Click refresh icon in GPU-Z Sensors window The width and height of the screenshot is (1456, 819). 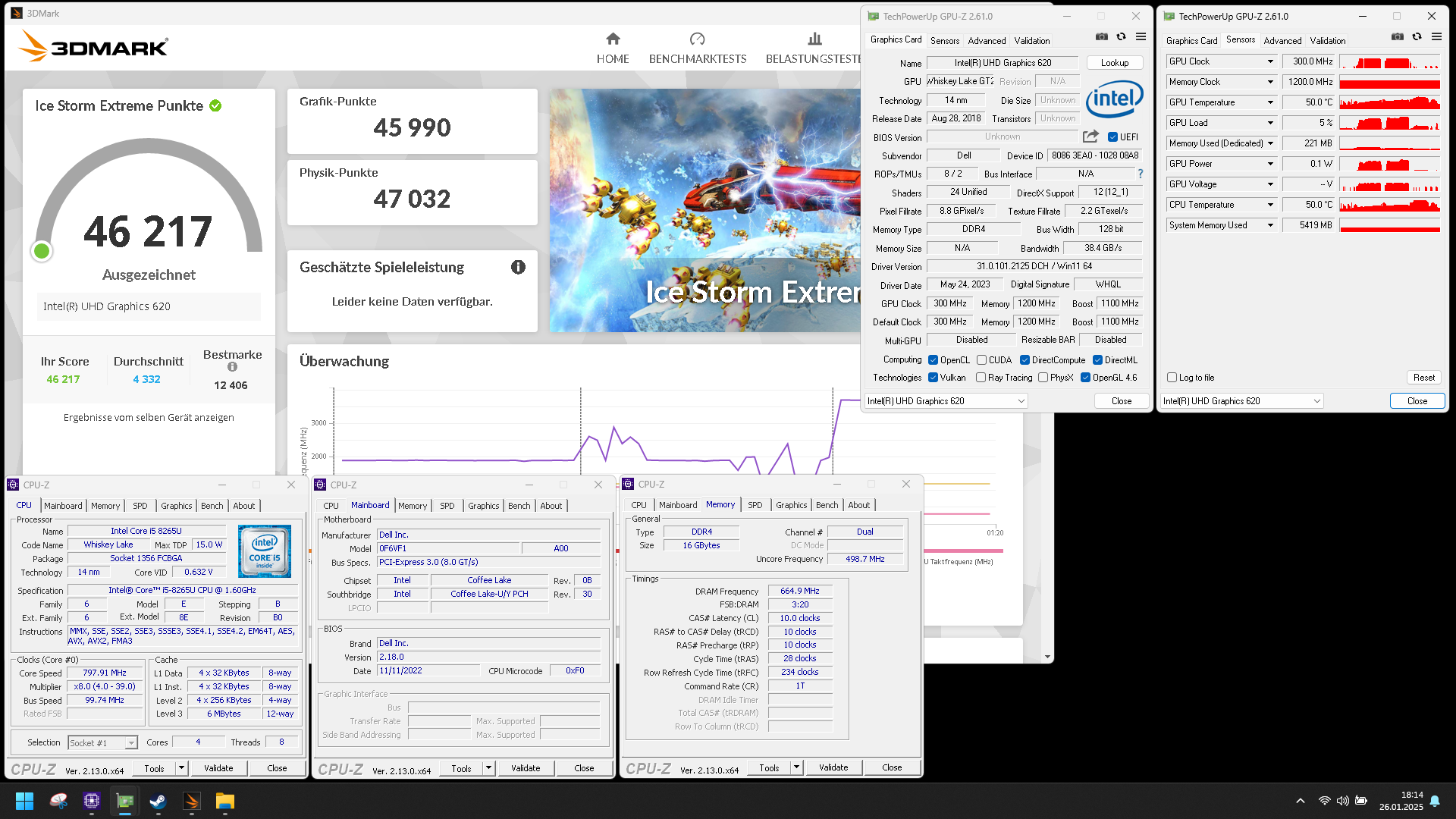point(1417,37)
